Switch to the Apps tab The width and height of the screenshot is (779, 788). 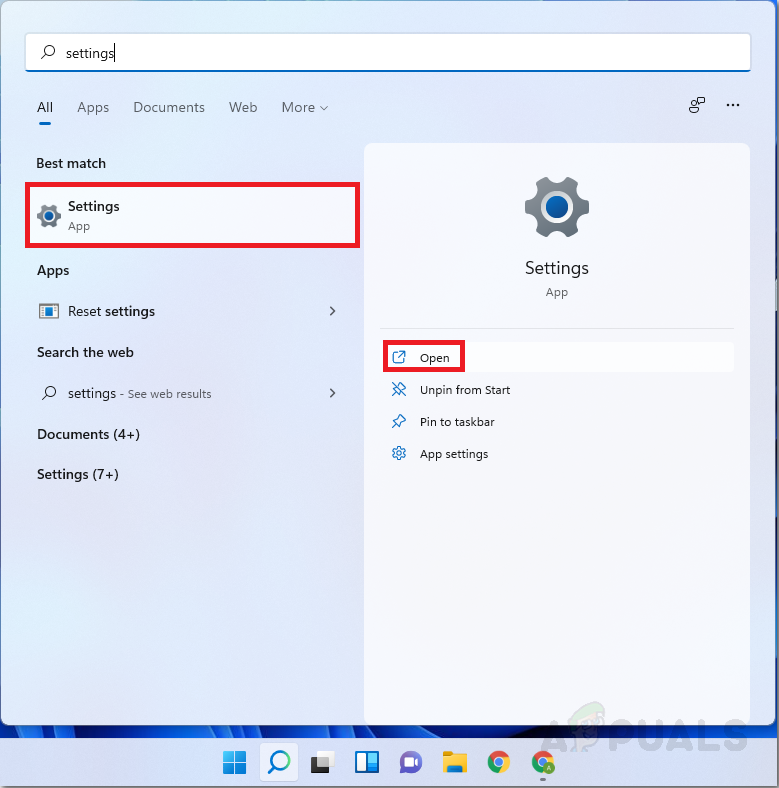click(x=93, y=107)
